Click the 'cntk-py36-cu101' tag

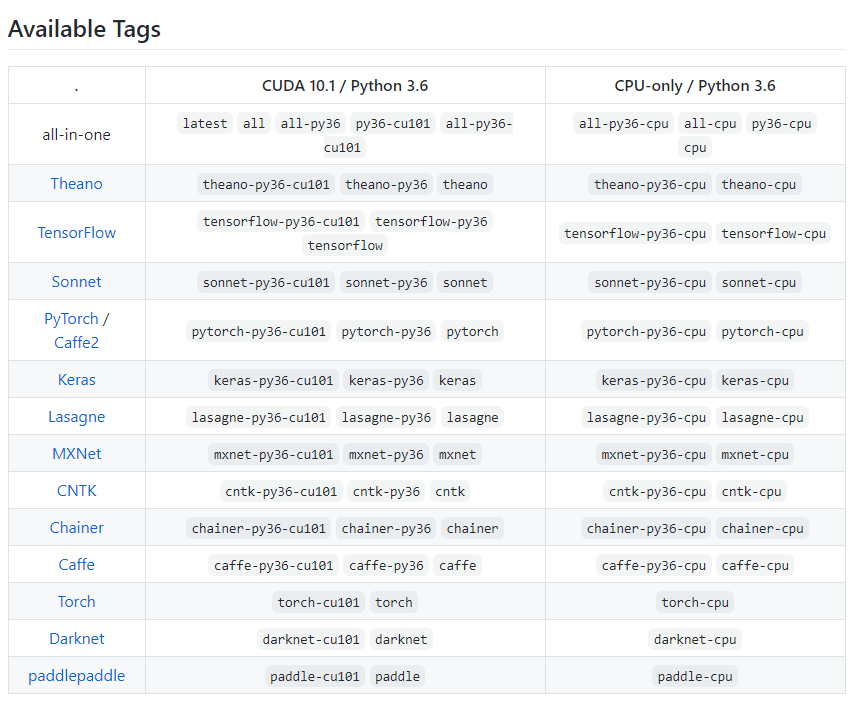tap(281, 492)
